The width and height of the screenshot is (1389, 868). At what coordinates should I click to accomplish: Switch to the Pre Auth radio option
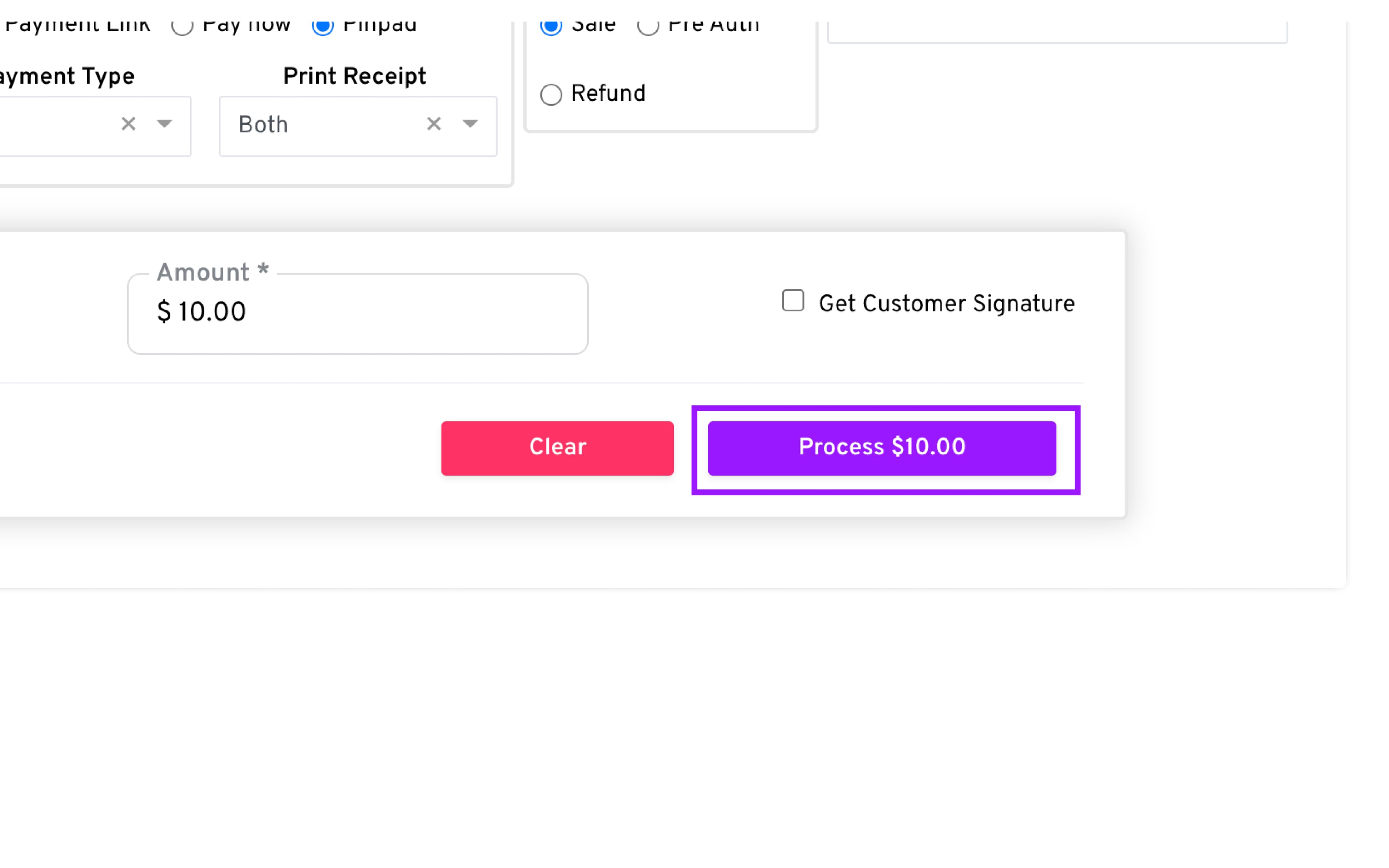point(648,26)
